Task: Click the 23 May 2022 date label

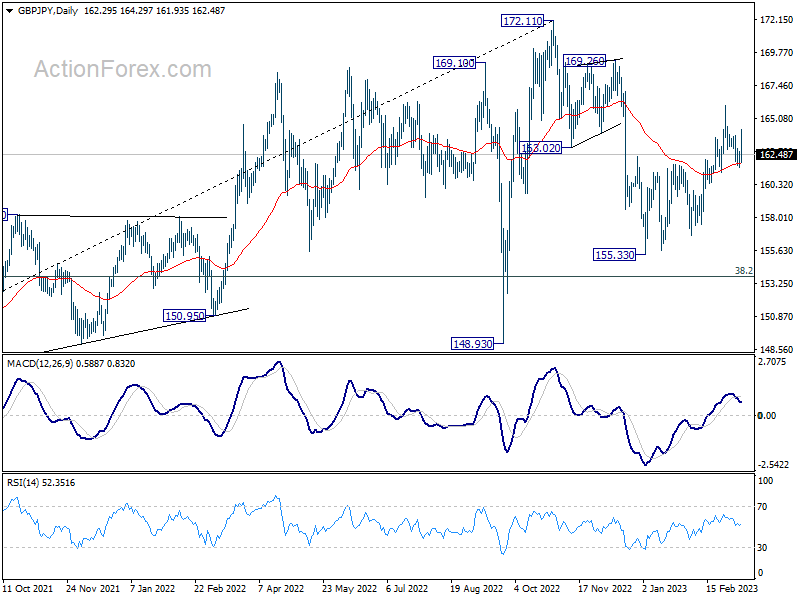Action: click(x=349, y=588)
